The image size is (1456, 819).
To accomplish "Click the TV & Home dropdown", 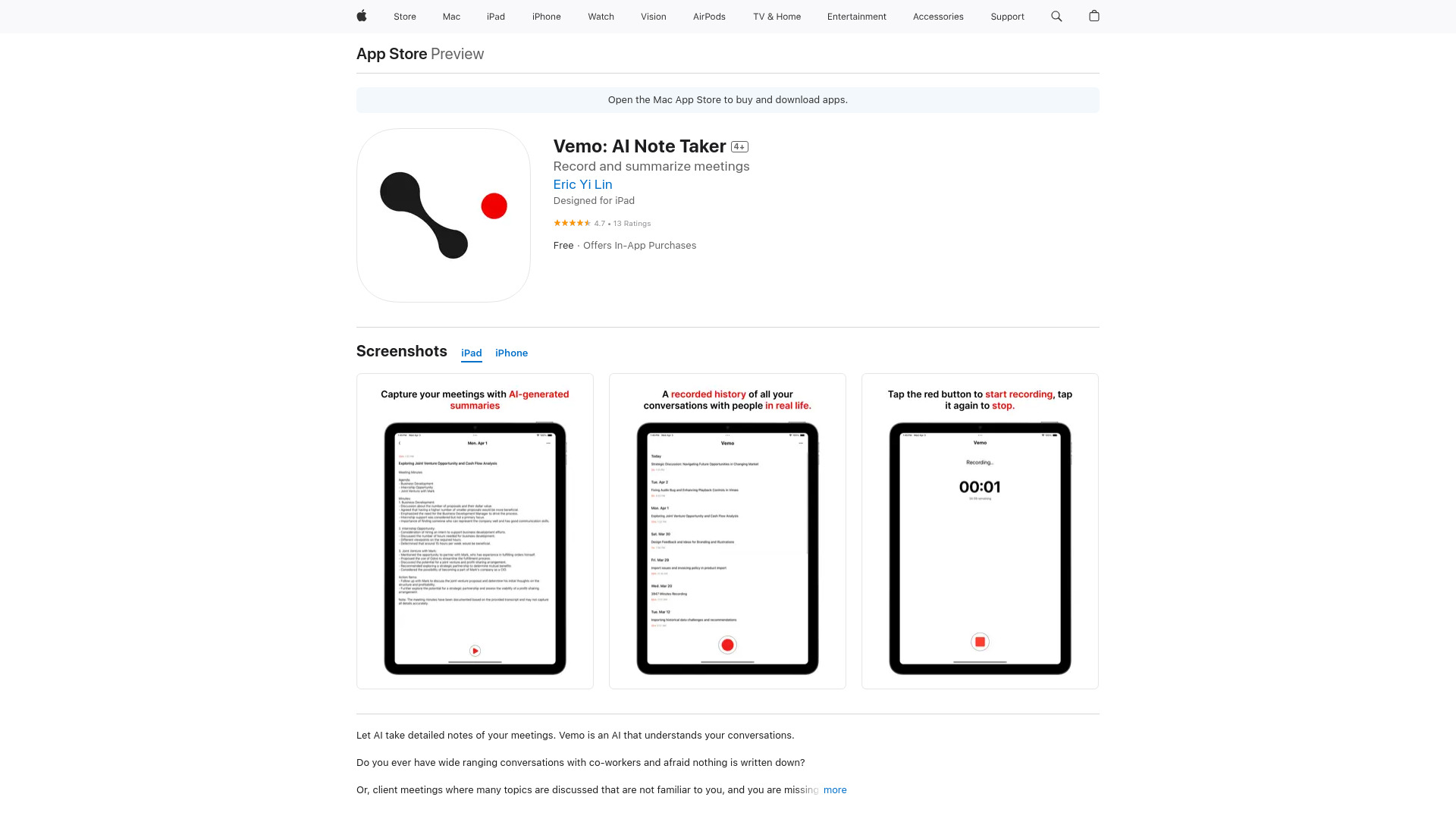I will click(777, 16).
